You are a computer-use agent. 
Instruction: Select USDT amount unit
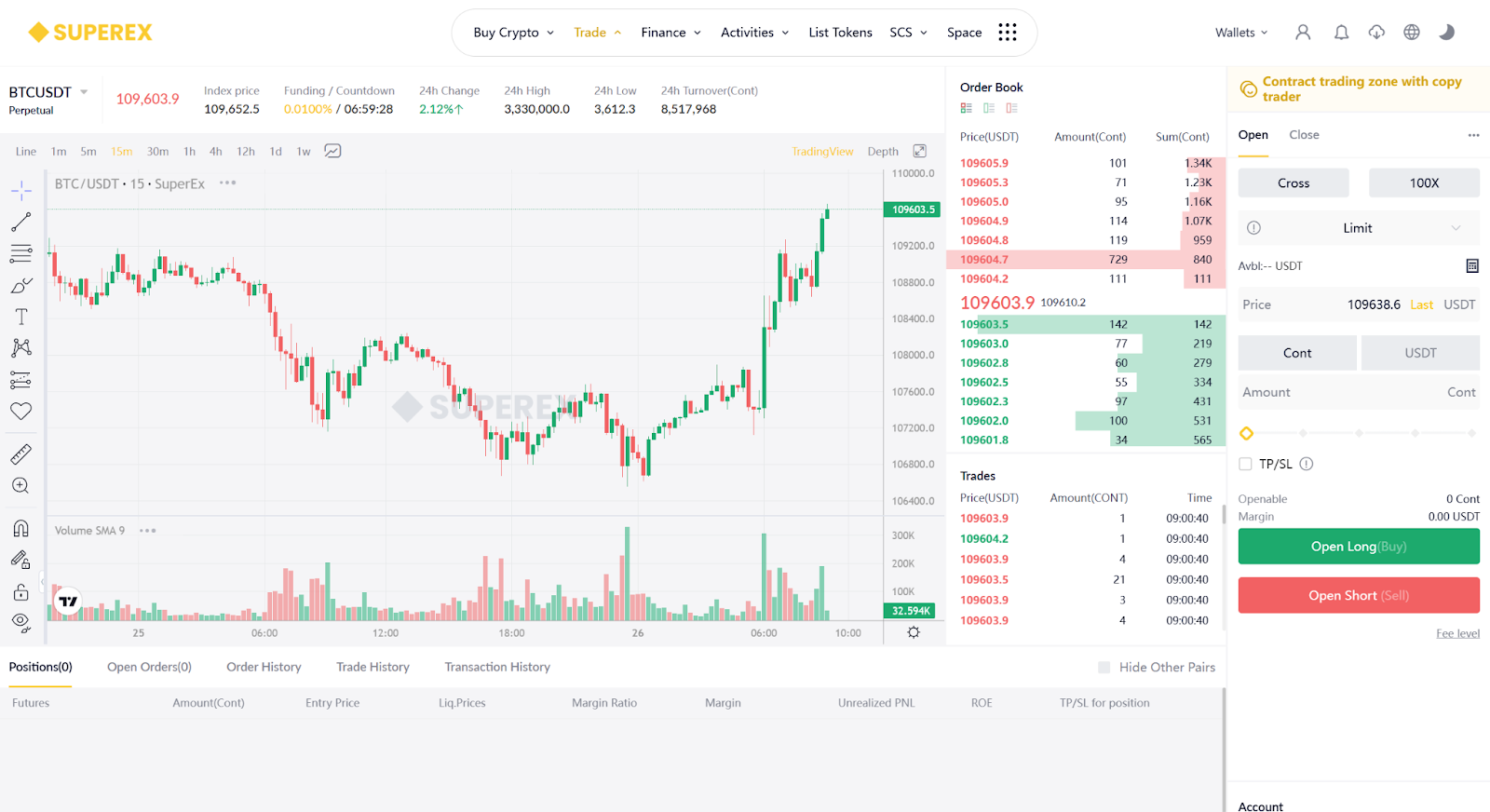point(1420,353)
